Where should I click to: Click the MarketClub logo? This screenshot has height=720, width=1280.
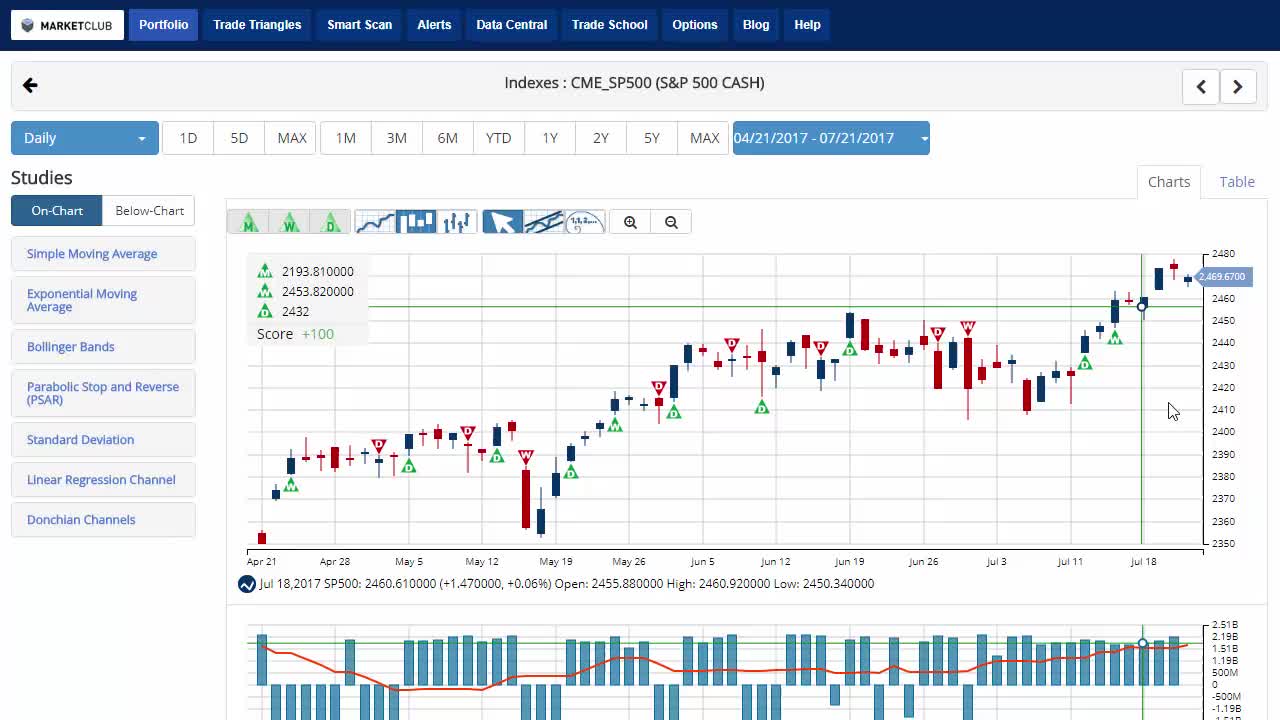67,25
